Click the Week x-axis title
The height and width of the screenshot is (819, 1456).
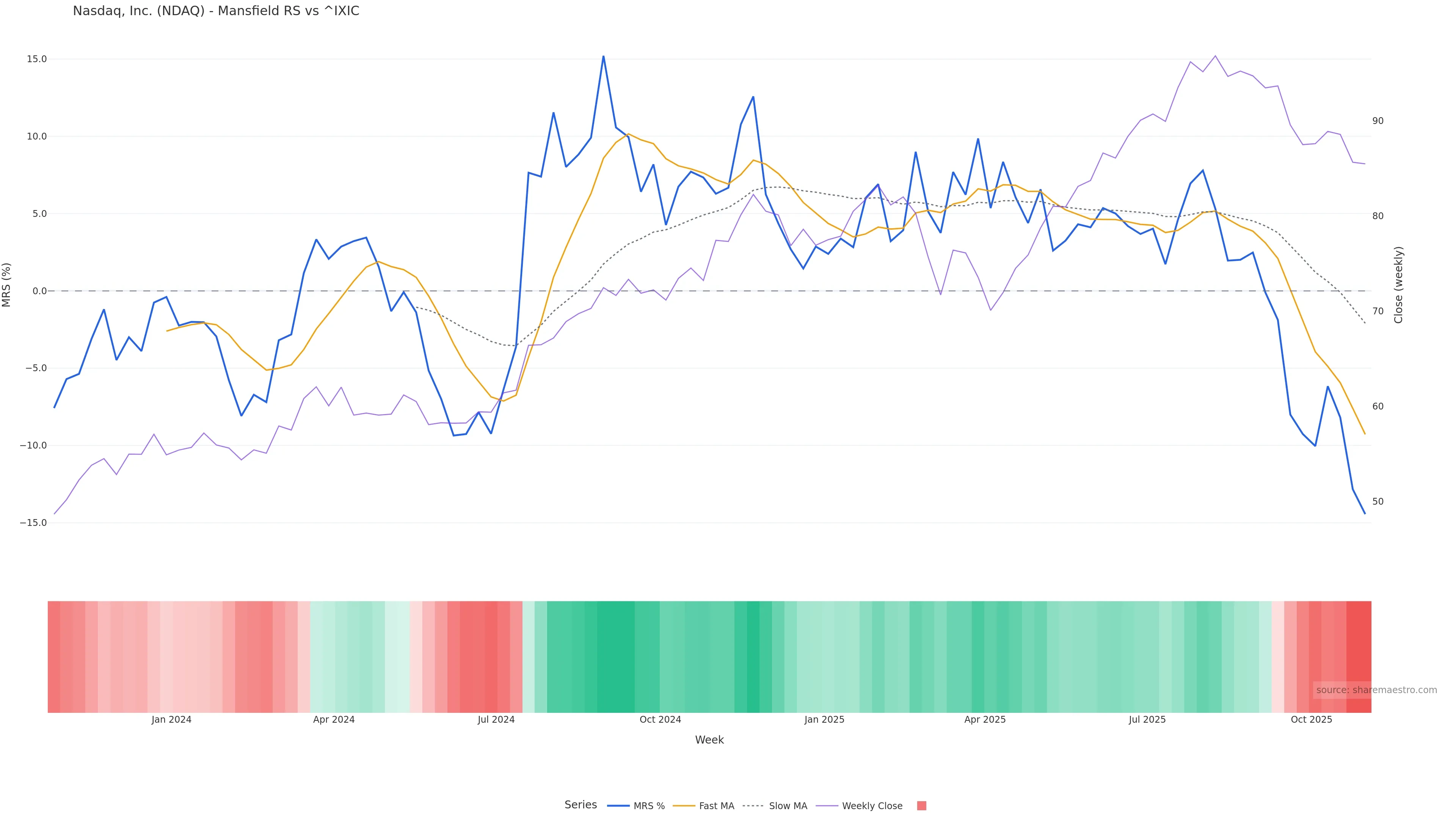pos(709,741)
